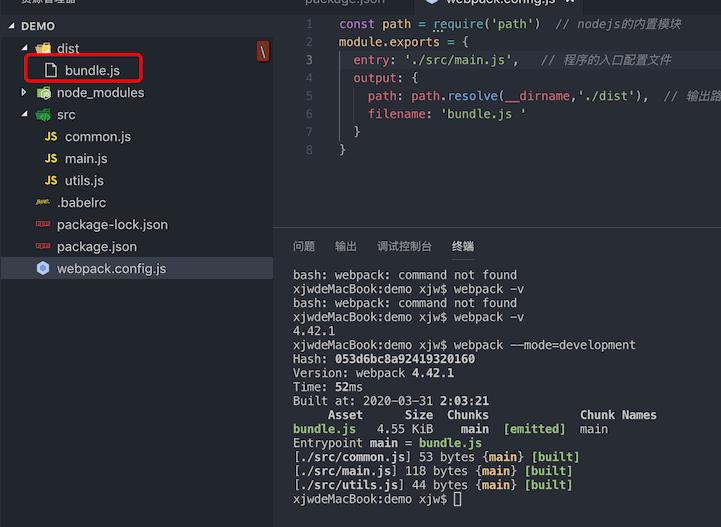This screenshot has height=527, width=721.
Task: Open common.js from the explorer
Action: coord(98,137)
